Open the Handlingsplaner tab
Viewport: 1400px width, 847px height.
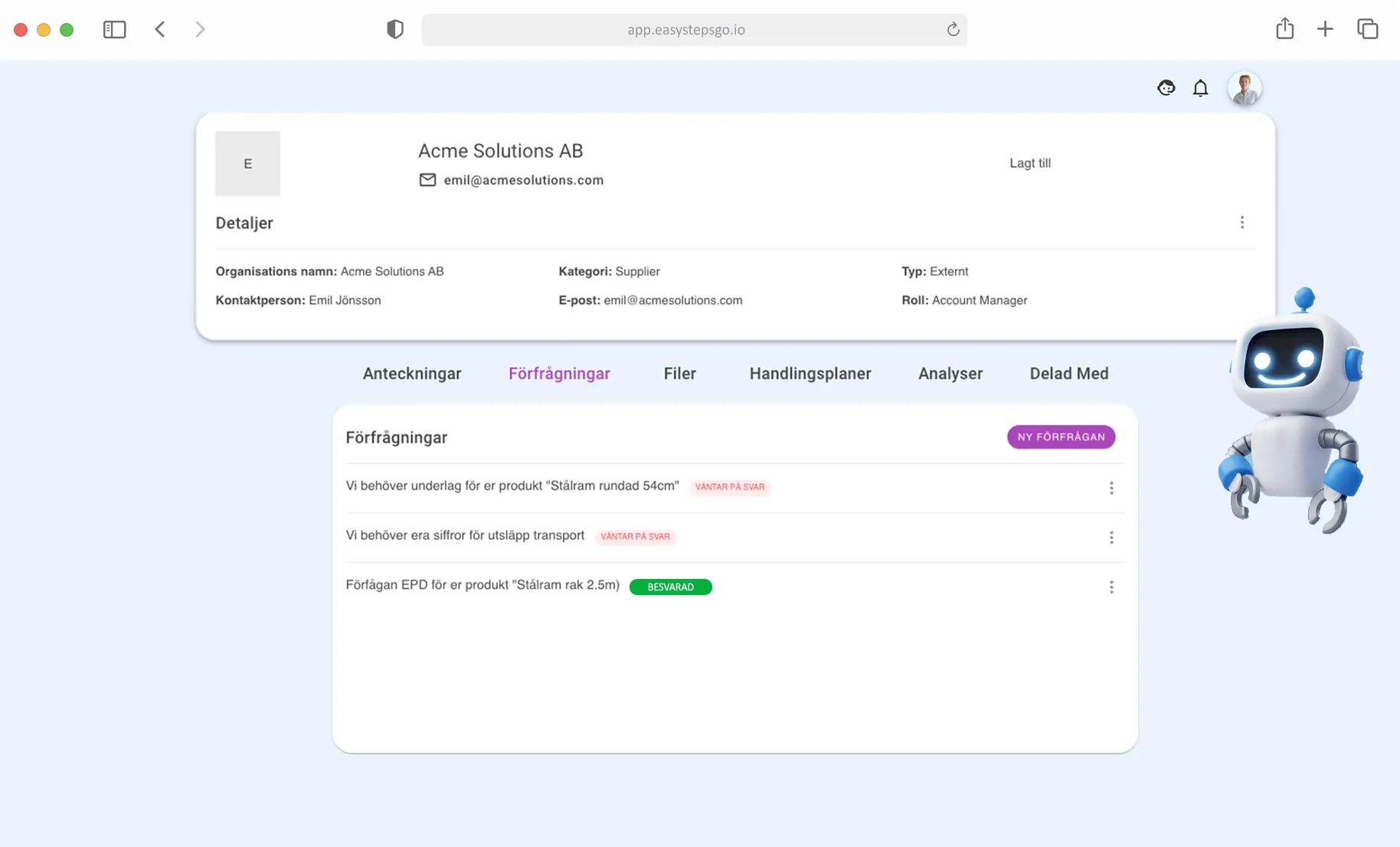click(810, 374)
